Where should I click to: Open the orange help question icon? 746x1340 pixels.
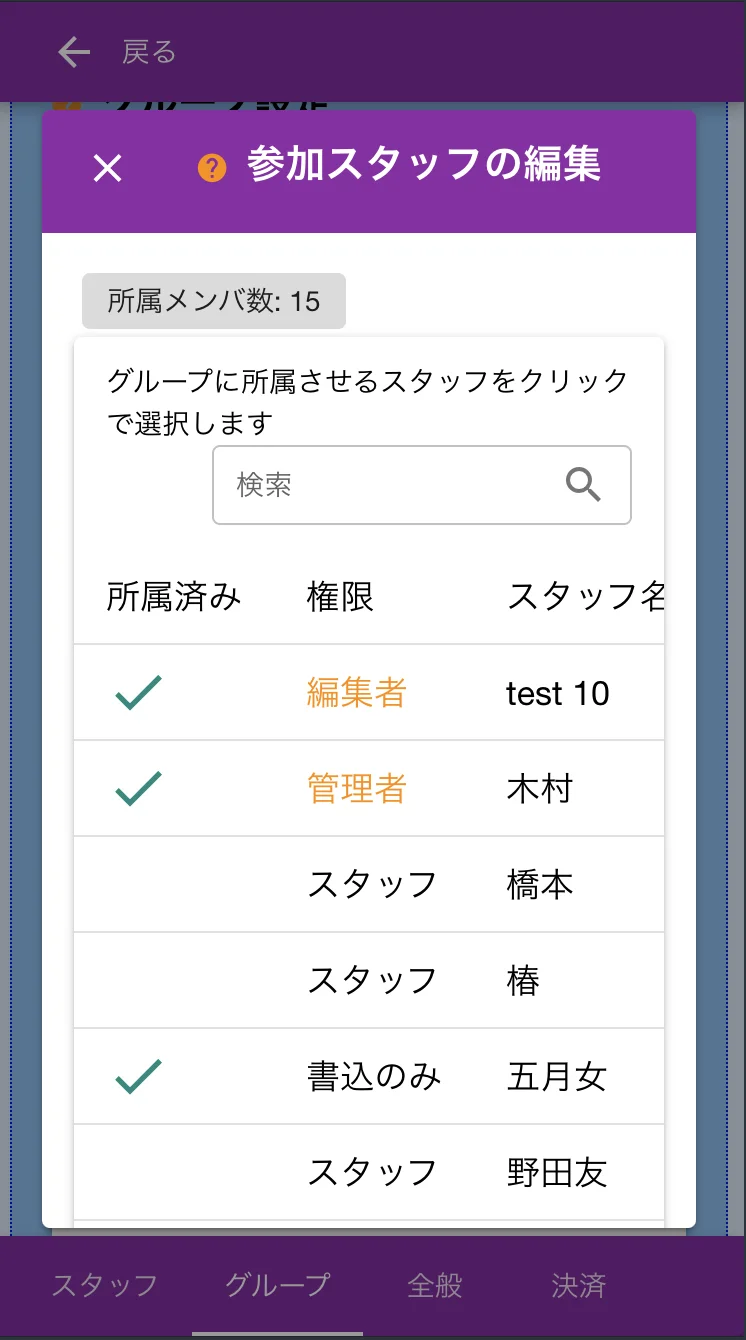click(x=212, y=168)
